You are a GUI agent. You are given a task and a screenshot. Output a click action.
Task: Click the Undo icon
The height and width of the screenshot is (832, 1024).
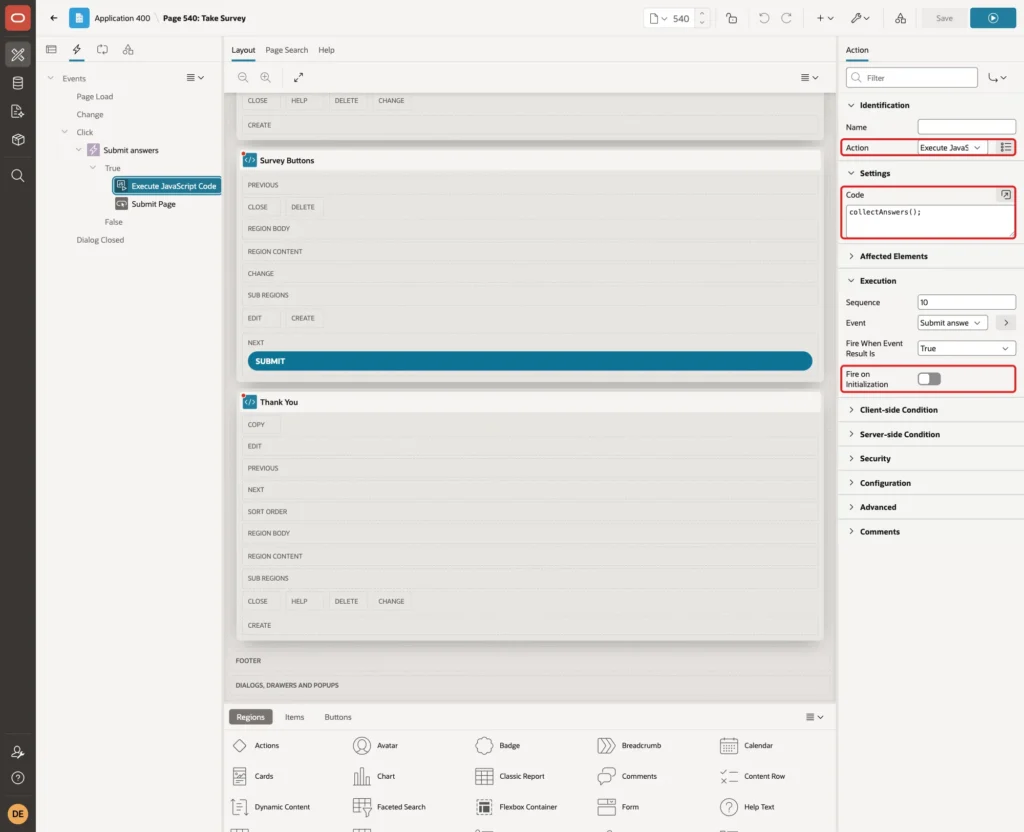pos(763,18)
